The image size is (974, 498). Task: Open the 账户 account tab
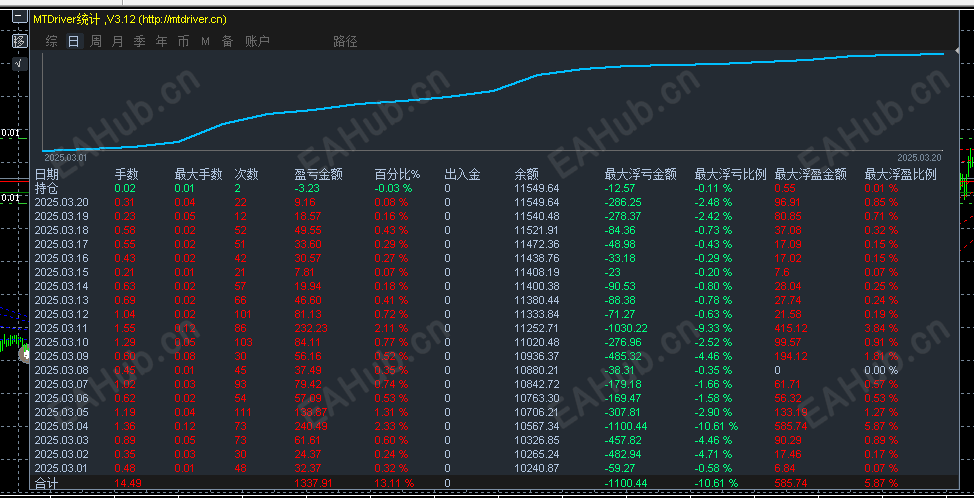click(x=257, y=42)
